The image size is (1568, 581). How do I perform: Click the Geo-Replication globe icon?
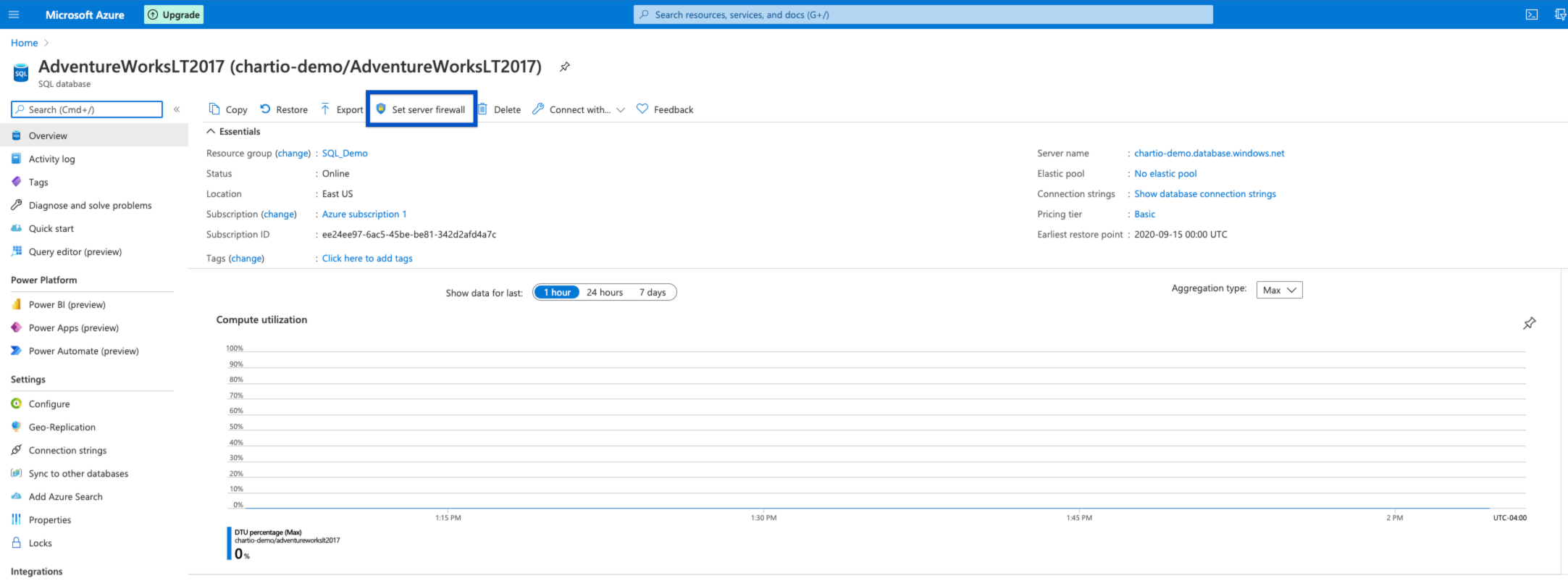click(x=16, y=427)
